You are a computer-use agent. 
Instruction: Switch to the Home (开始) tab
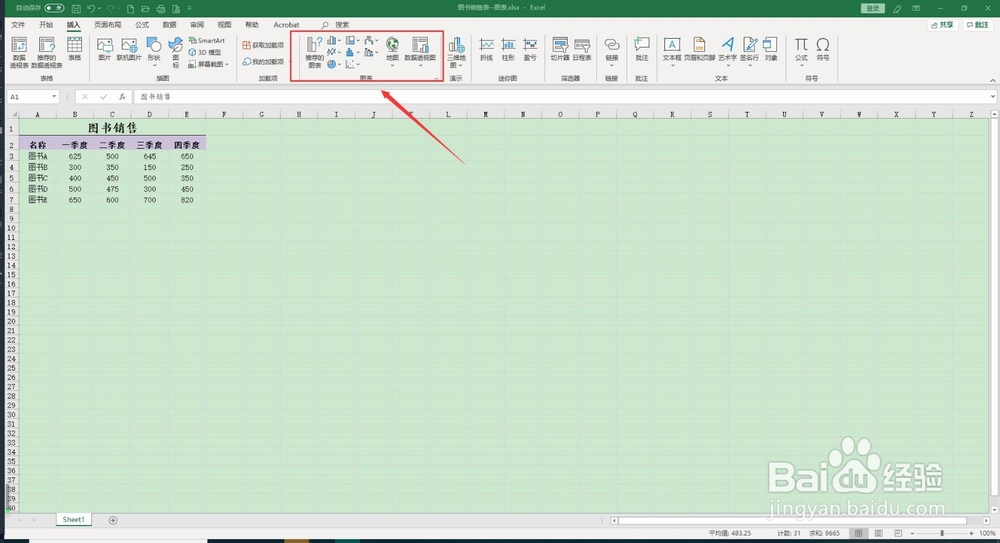coord(46,25)
